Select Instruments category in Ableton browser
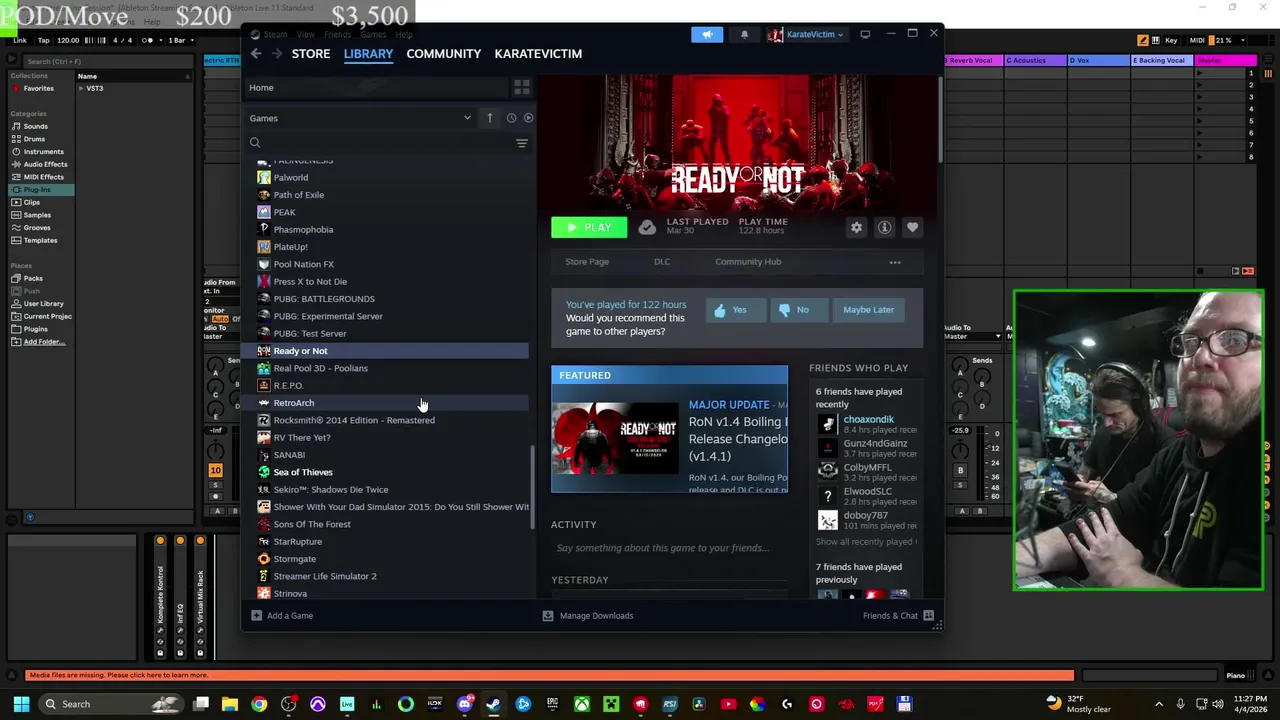The width and height of the screenshot is (1280, 720). [x=43, y=152]
